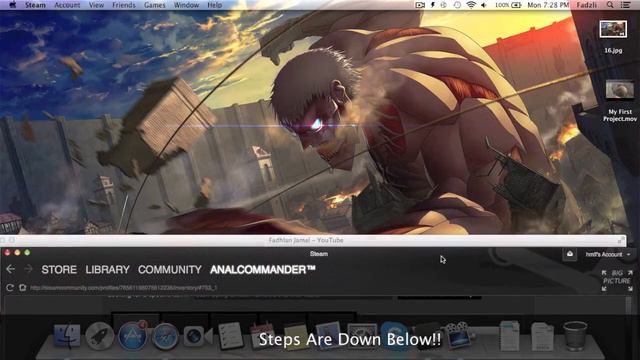Open Reminders checklist icon in the Dock

(x=230, y=336)
